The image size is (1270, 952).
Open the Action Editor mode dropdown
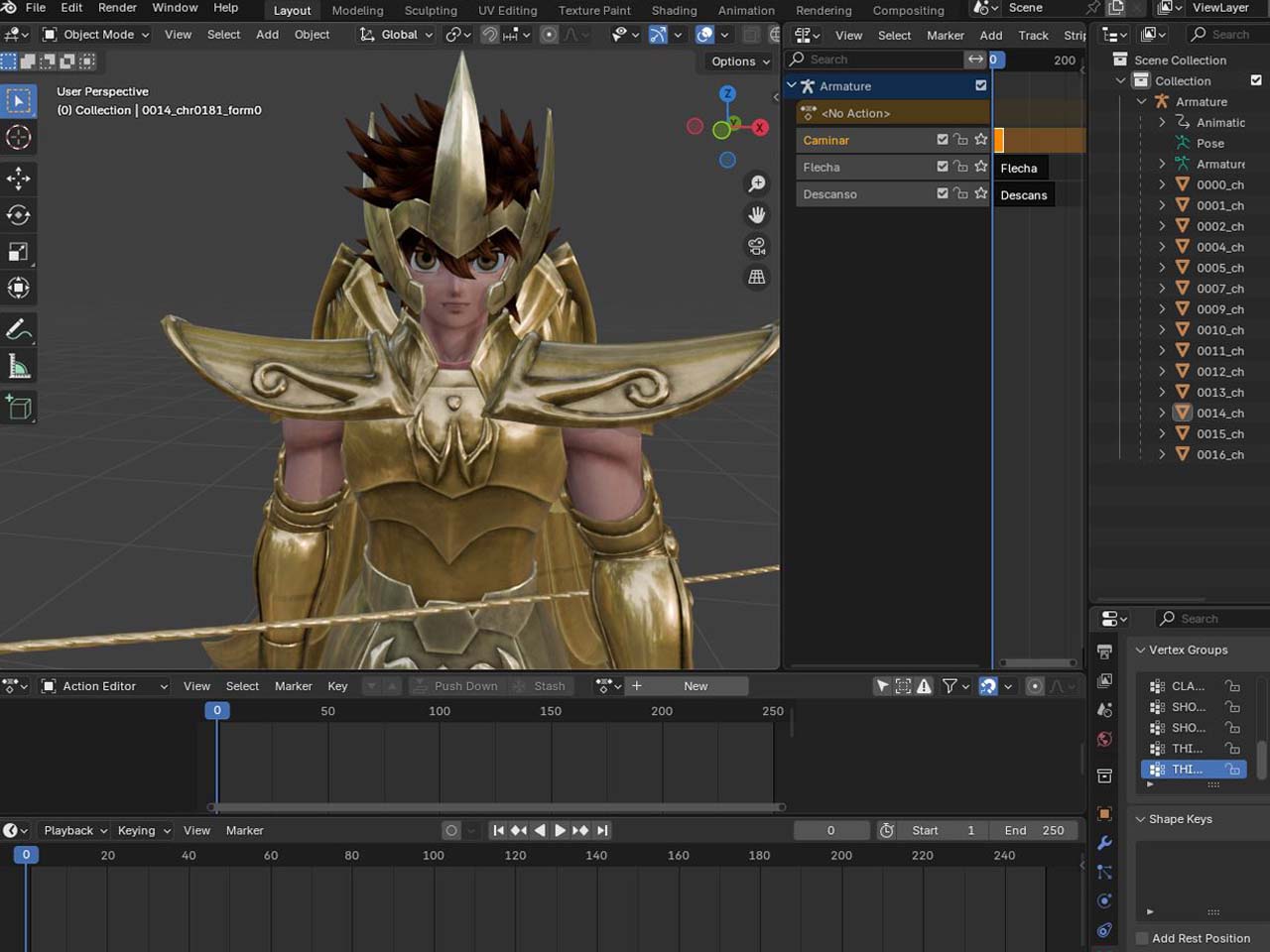(x=104, y=686)
